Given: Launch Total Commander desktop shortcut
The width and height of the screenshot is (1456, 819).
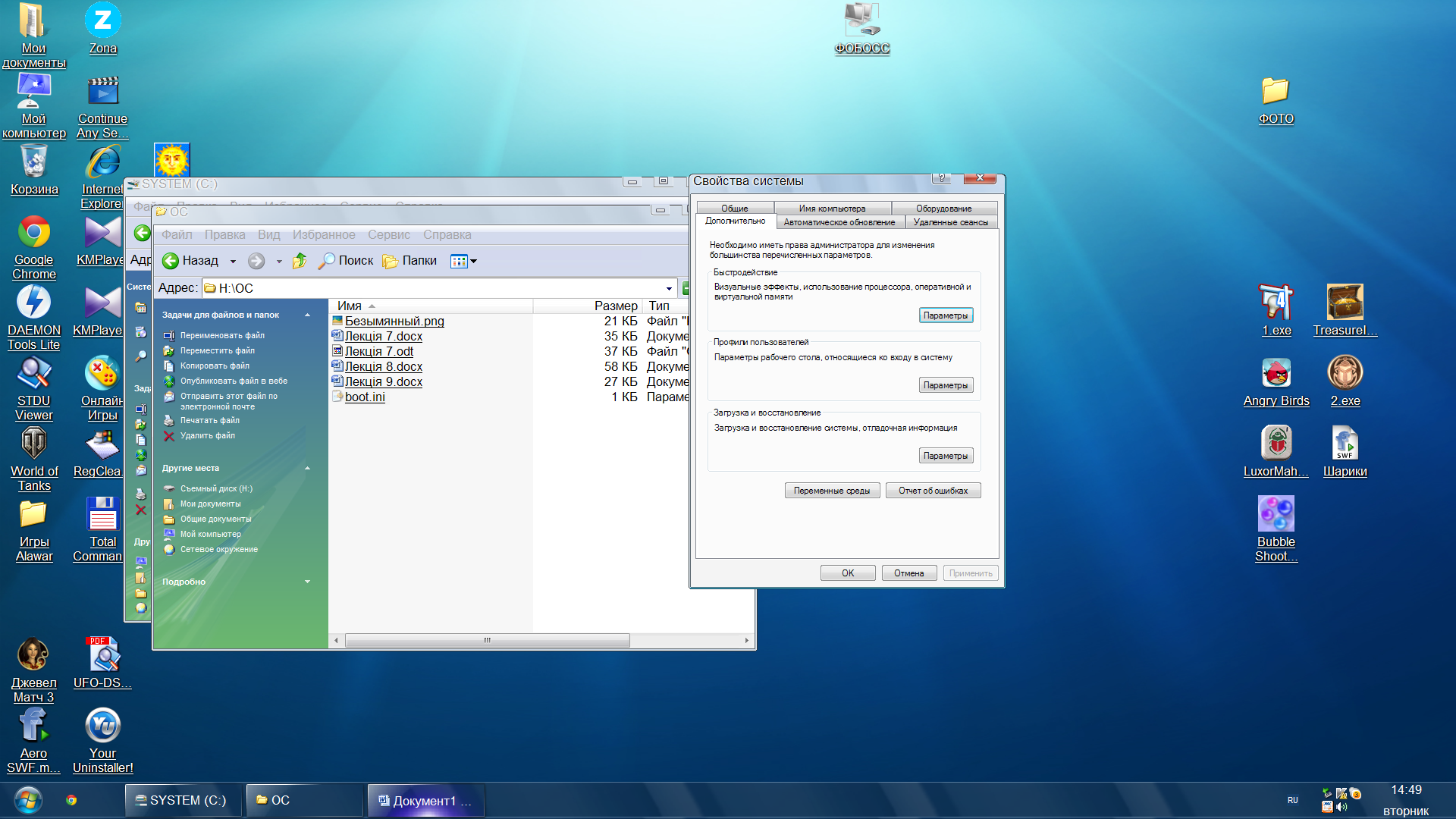Looking at the screenshot, I should tap(99, 529).
